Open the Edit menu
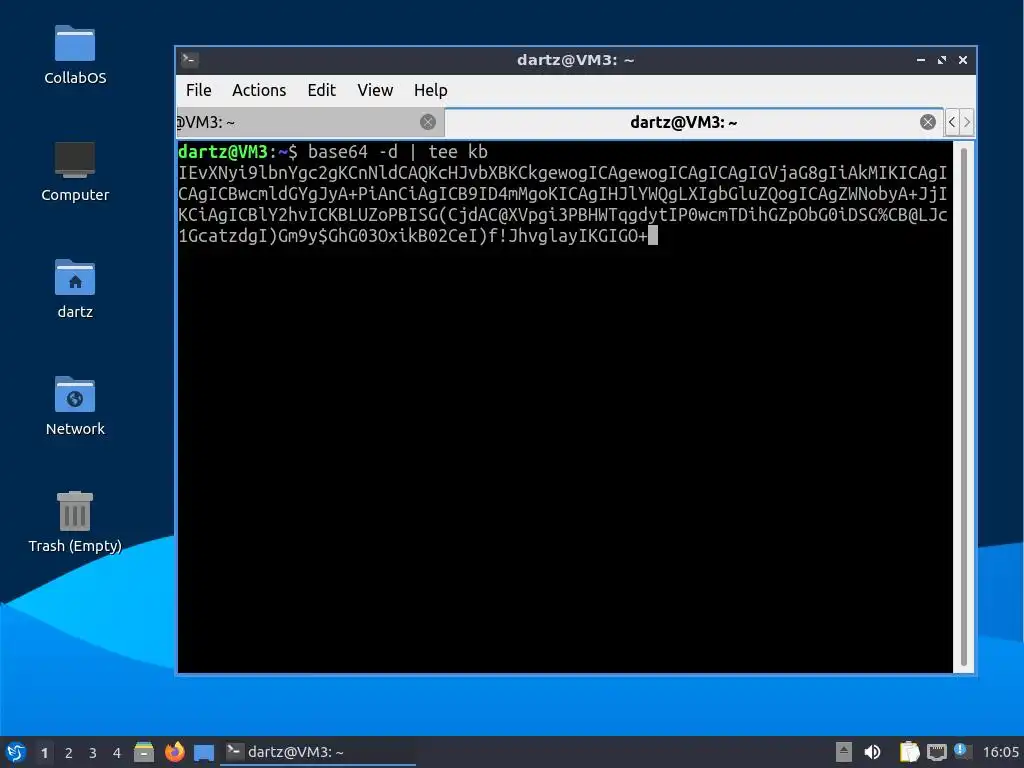The image size is (1024, 768). pyautogui.click(x=321, y=90)
